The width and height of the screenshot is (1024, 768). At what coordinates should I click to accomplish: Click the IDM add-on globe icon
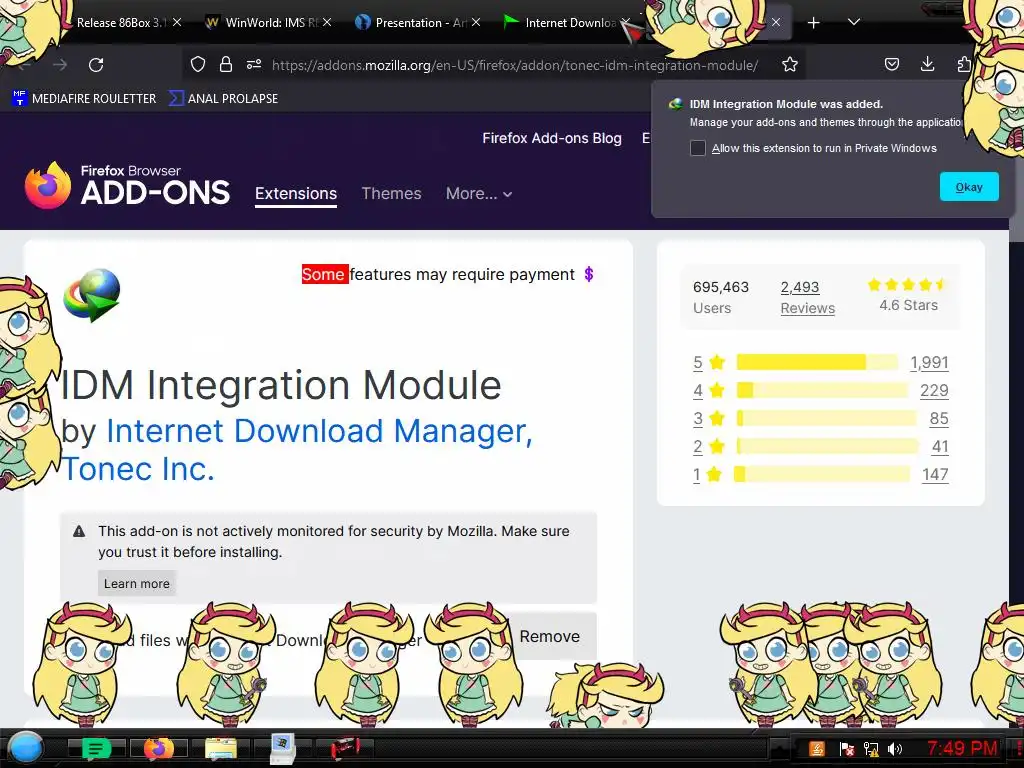click(x=92, y=295)
